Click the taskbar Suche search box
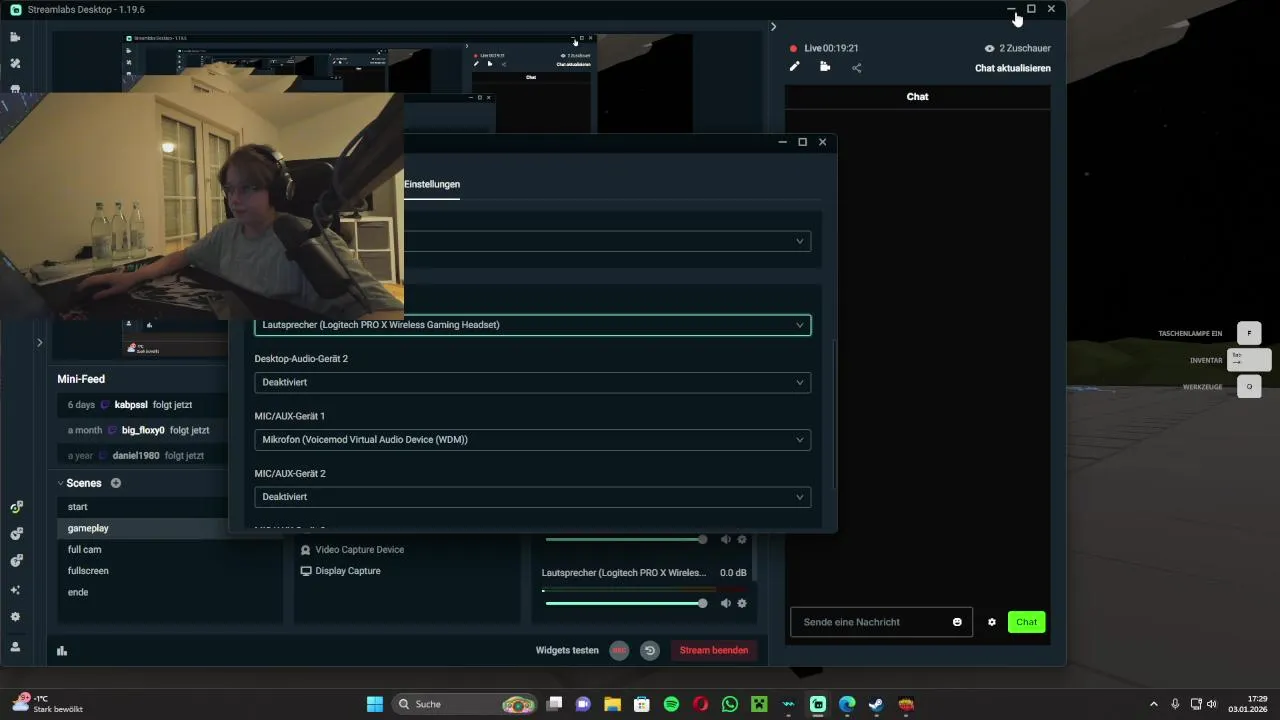The image size is (1280, 720). coord(464,704)
